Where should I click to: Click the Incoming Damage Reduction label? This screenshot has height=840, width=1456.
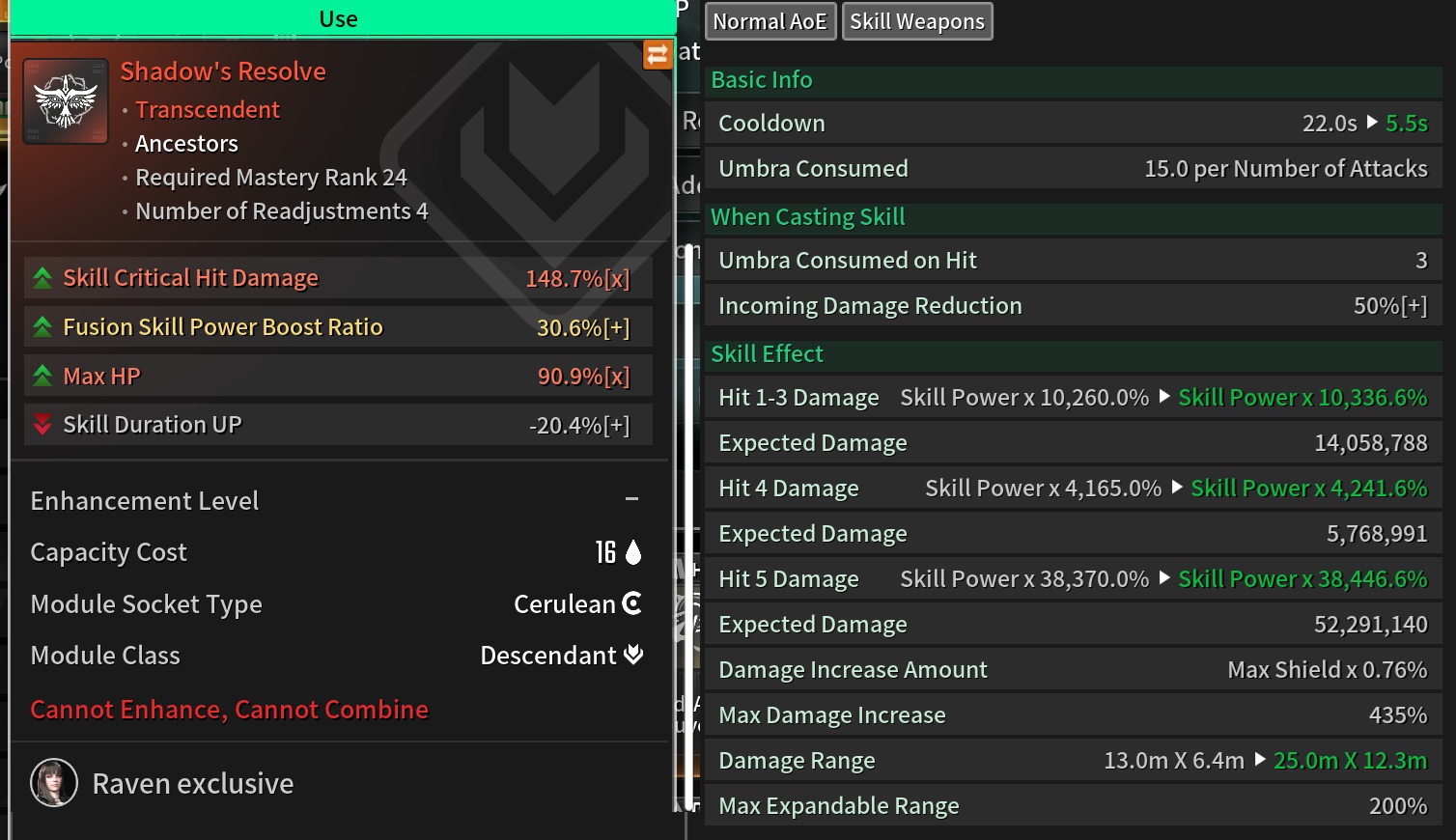(870, 306)
